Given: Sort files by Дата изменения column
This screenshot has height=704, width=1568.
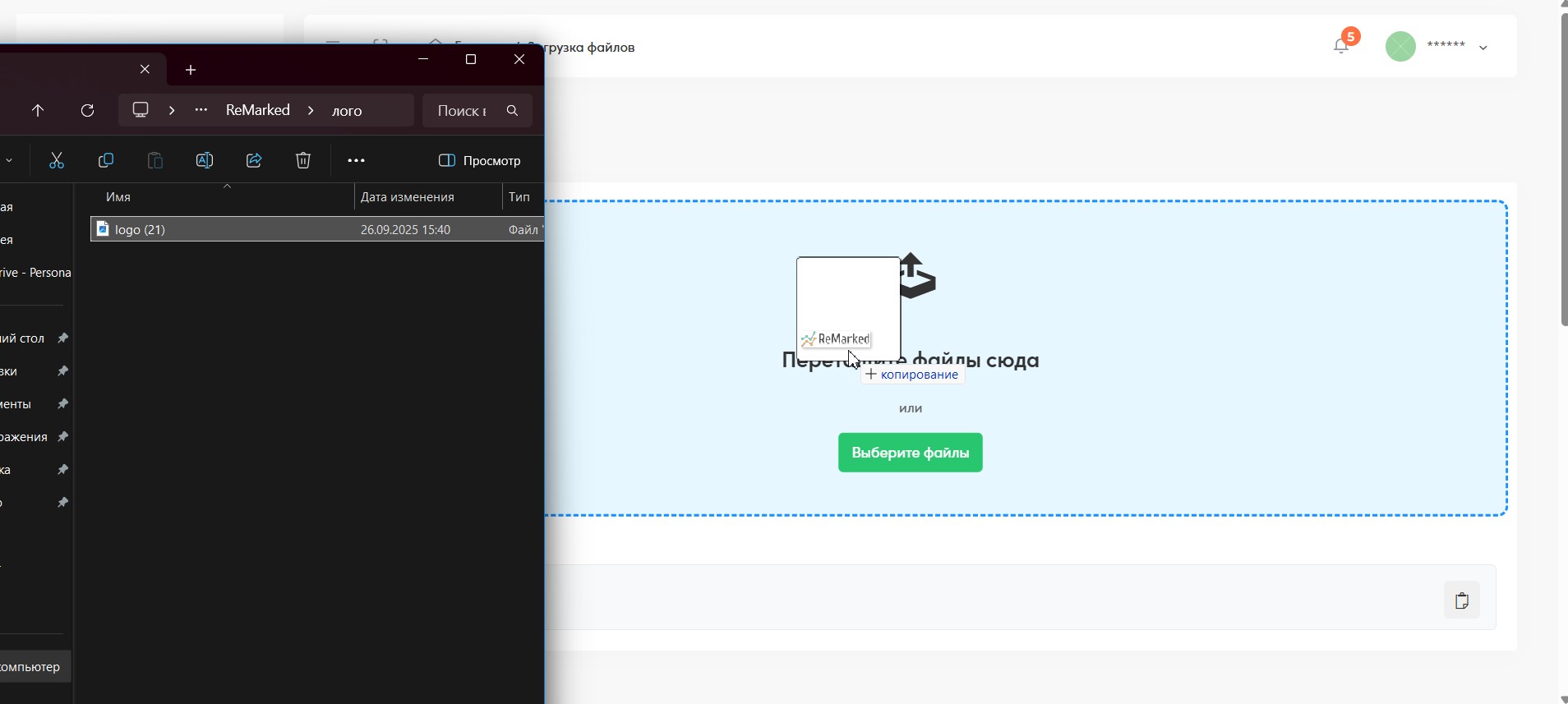Looking at the screenshot, I should (x=408, y=197).
